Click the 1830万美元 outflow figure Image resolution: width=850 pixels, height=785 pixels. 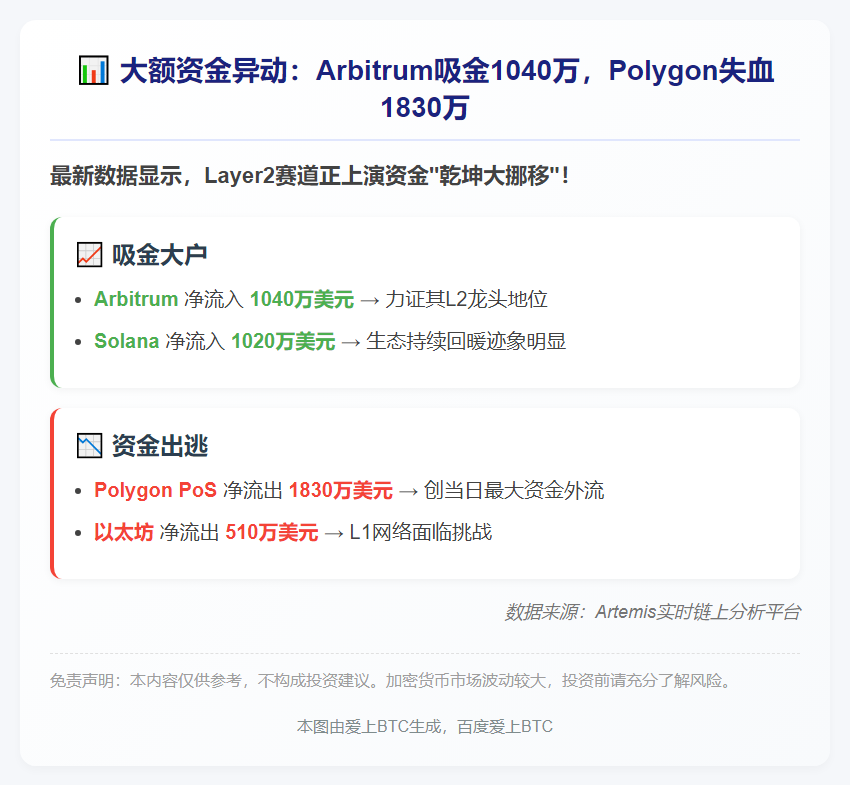[340, 490]
